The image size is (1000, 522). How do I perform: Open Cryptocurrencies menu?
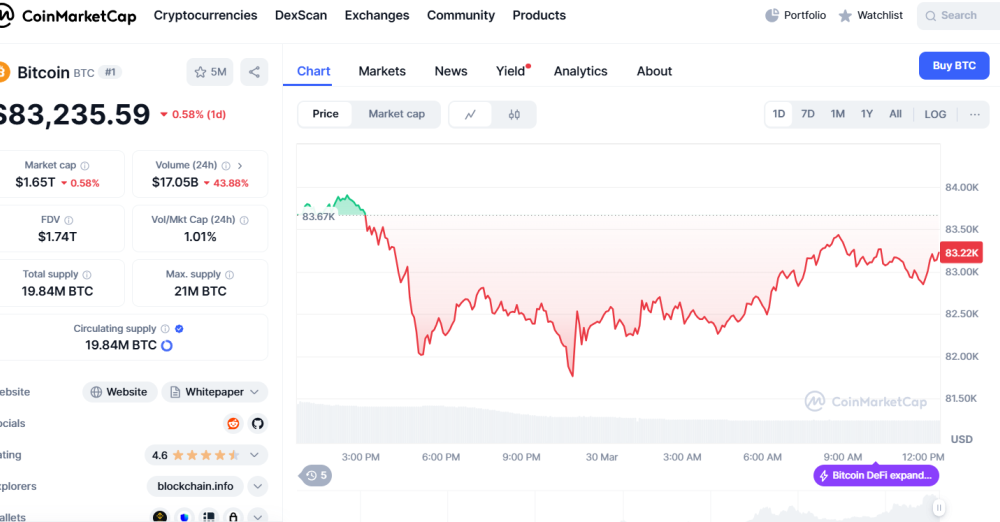click(205, 15)
